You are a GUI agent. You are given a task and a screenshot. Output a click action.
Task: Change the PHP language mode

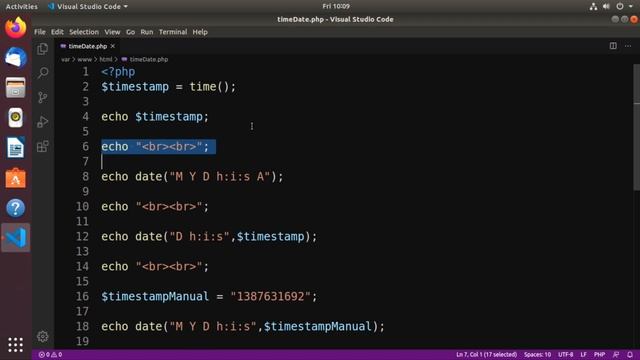point(599,355)
